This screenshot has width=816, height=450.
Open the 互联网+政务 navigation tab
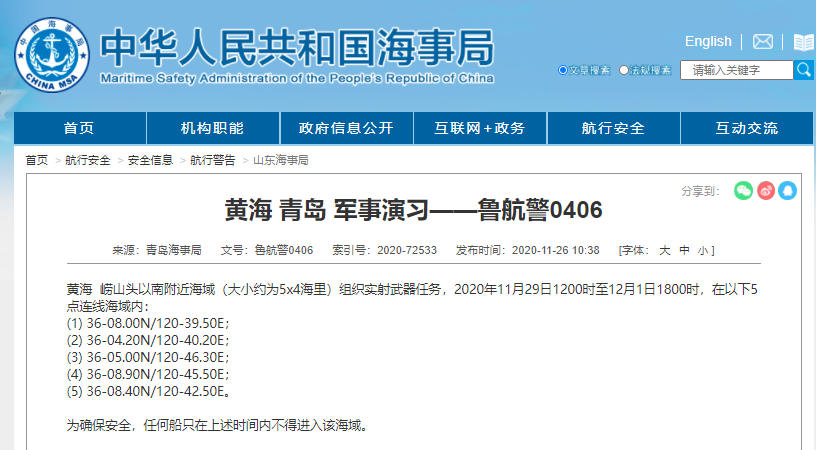[x=480, y=128]
